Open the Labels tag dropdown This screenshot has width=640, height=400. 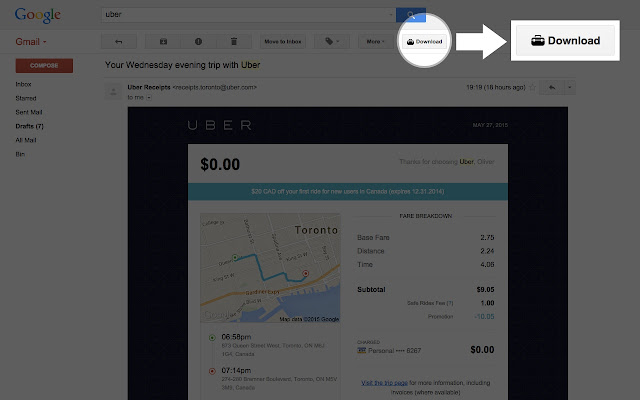[332, 41]
